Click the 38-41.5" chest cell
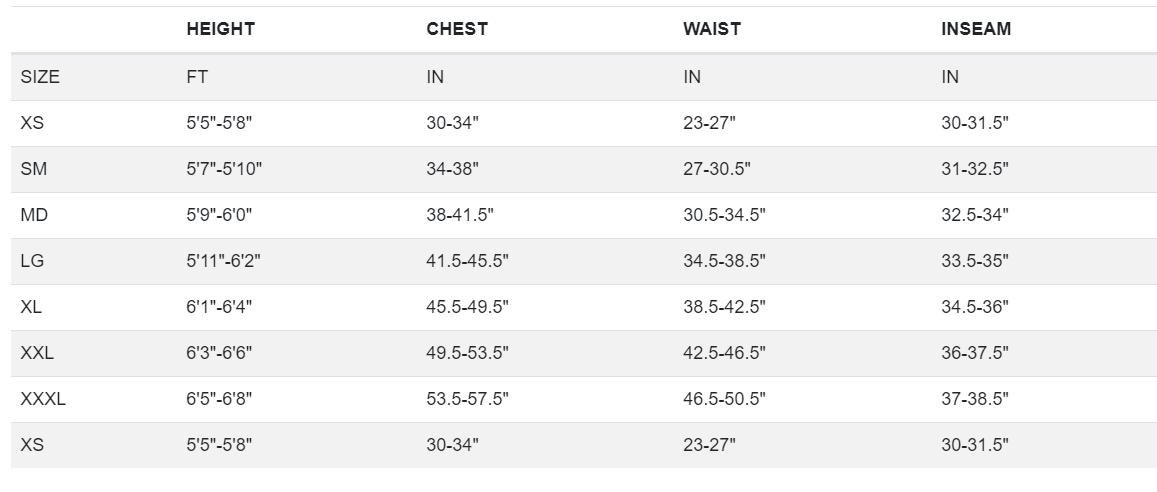This screenshot has width=1157, height=492. 460,215
